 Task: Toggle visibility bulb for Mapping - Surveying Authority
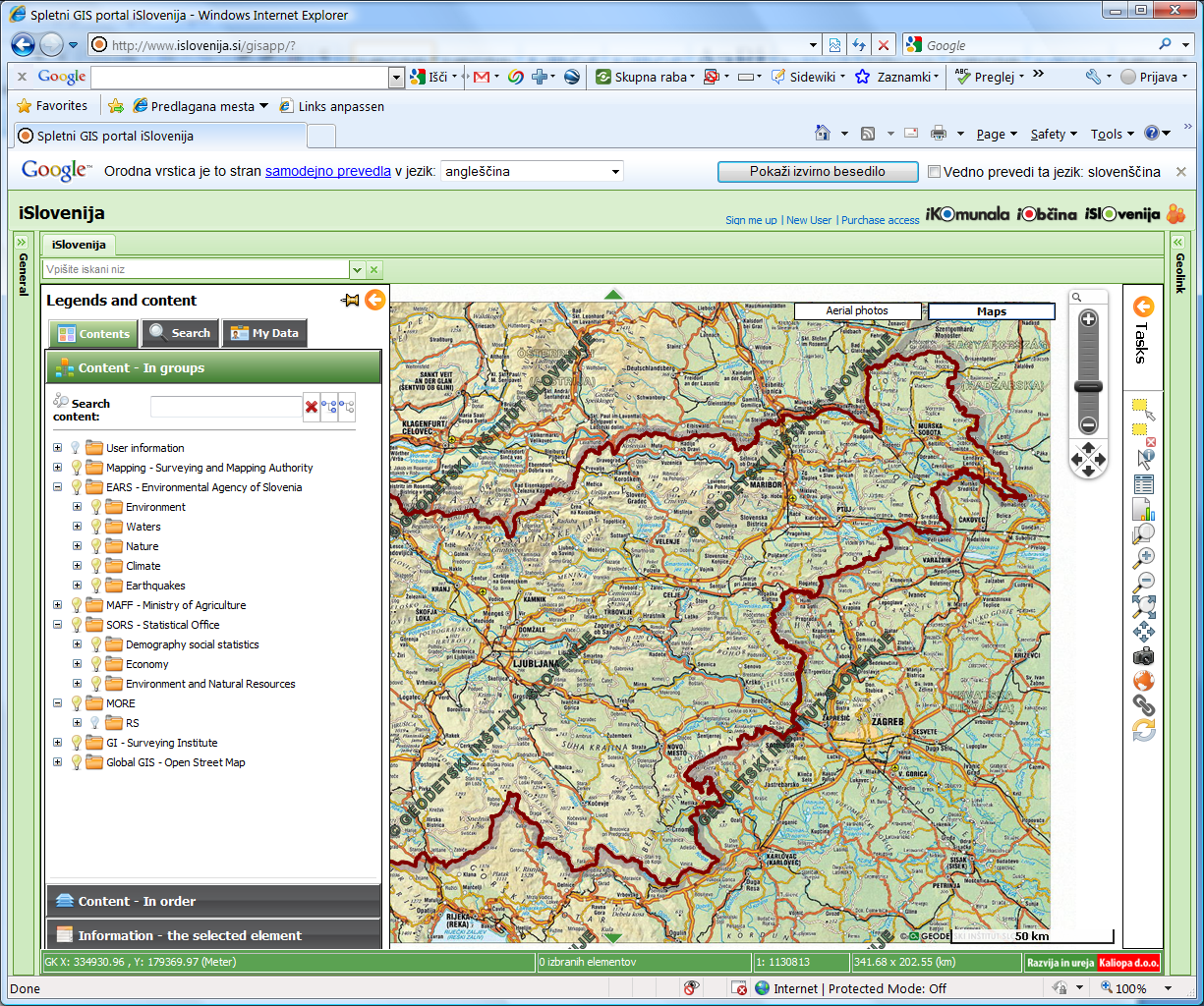[76, 468]
